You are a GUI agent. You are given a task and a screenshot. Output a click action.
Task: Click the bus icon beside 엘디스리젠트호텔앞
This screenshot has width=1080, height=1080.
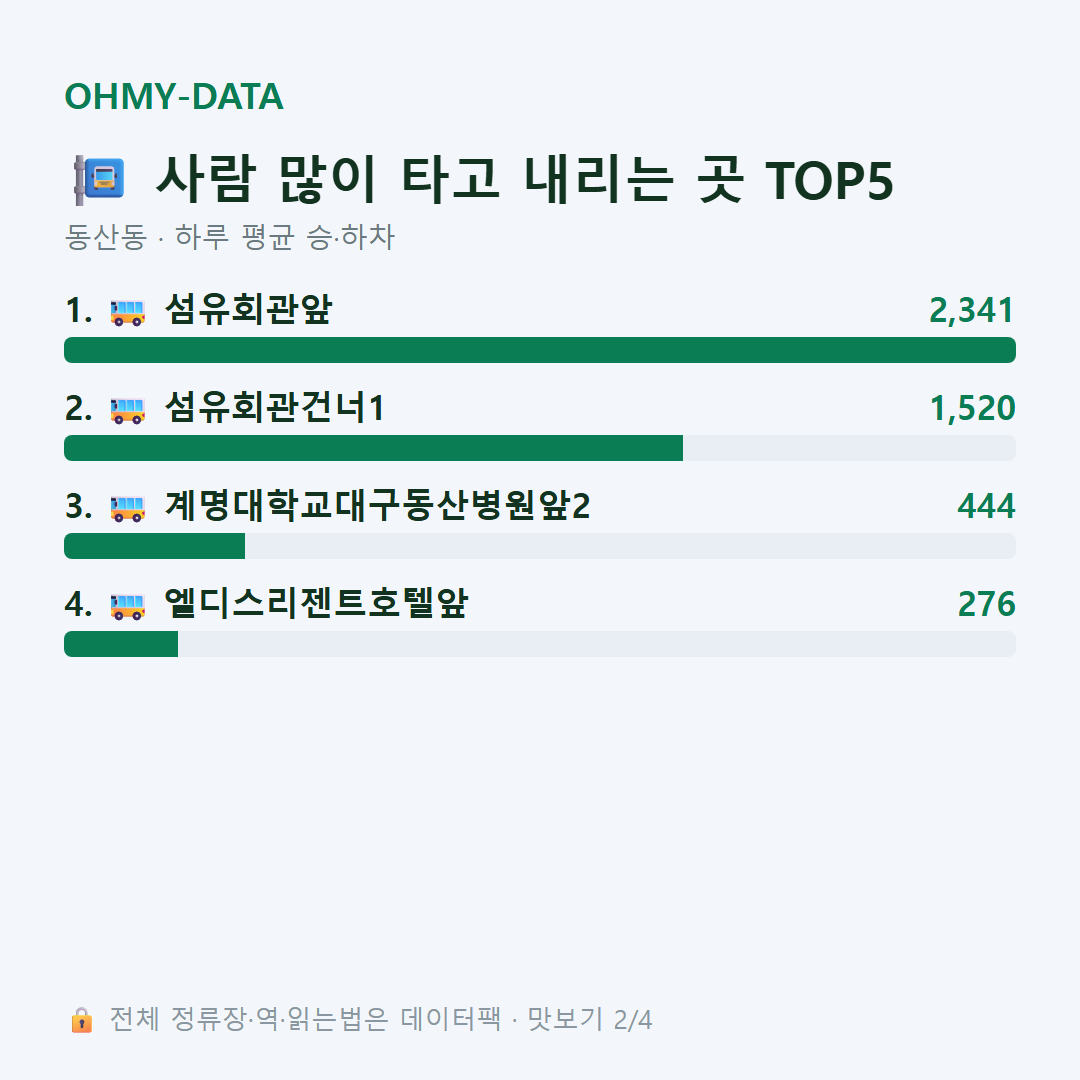127,605
